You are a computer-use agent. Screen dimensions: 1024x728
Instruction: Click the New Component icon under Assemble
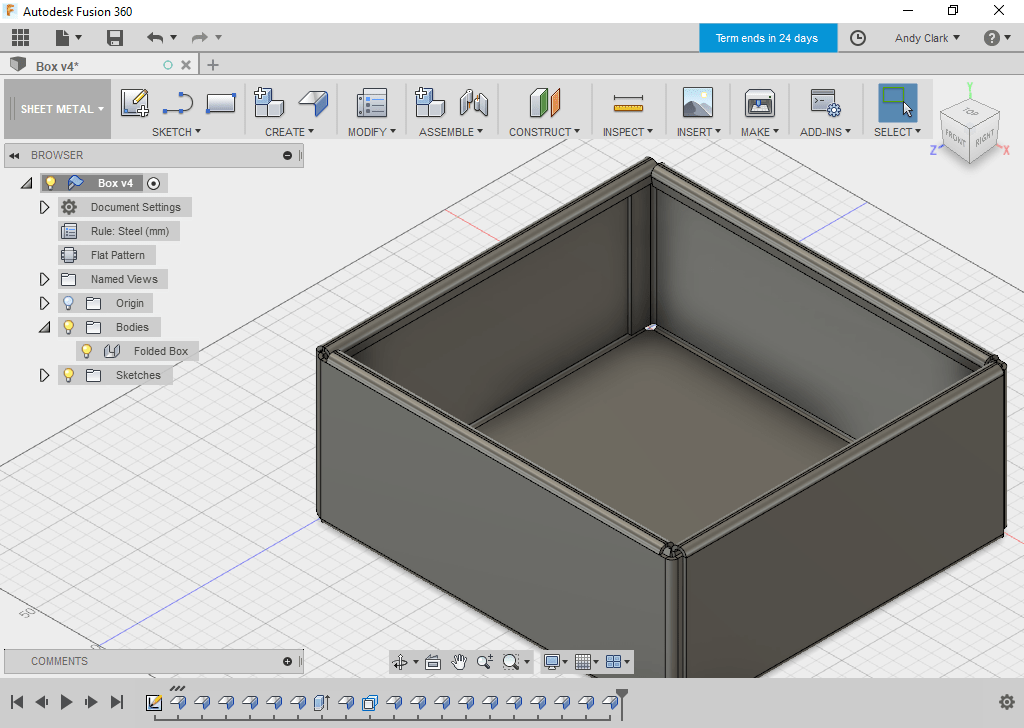click(429, 101)
